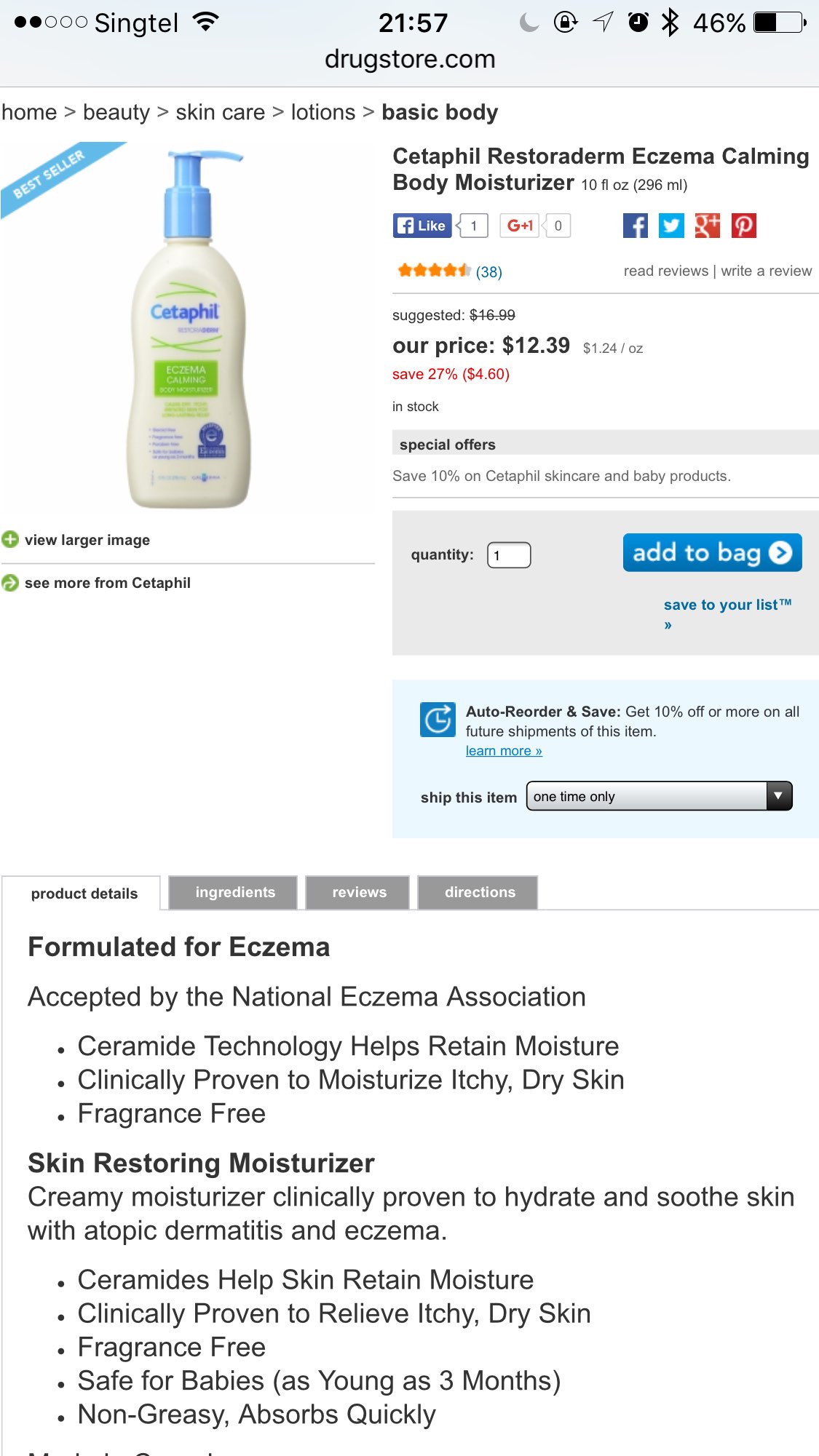Click save to your list link
The image size is (819, 1456).
[727, 605]
